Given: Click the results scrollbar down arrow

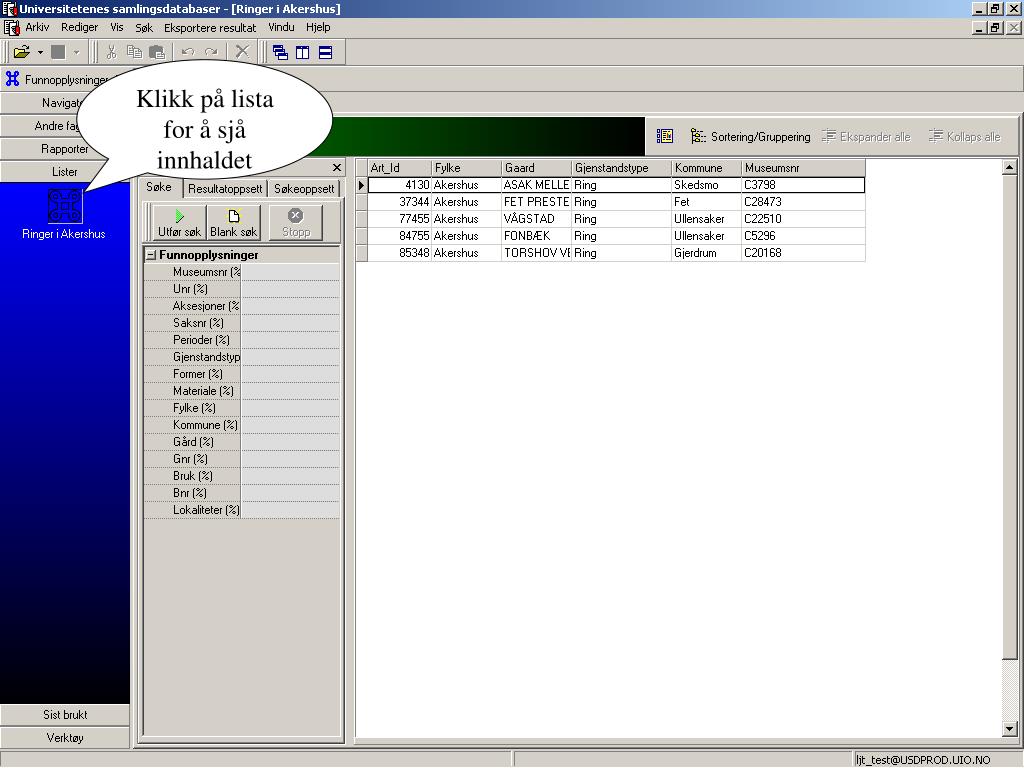Looking at the screenshot, I should tap(1010, 729).
